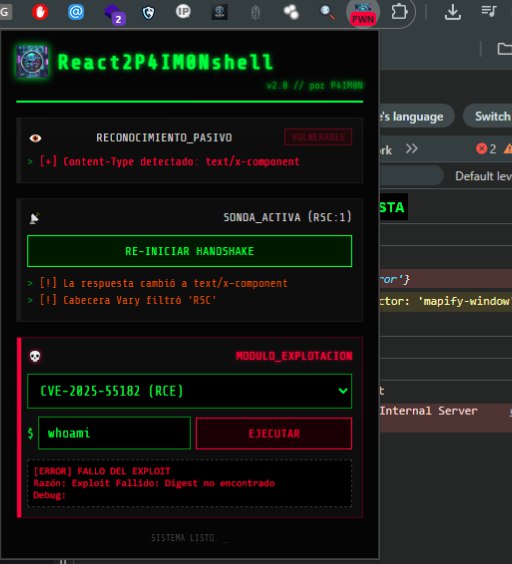Click the red EJECUTAR button
Screen dimensions: 512x564
274,433
